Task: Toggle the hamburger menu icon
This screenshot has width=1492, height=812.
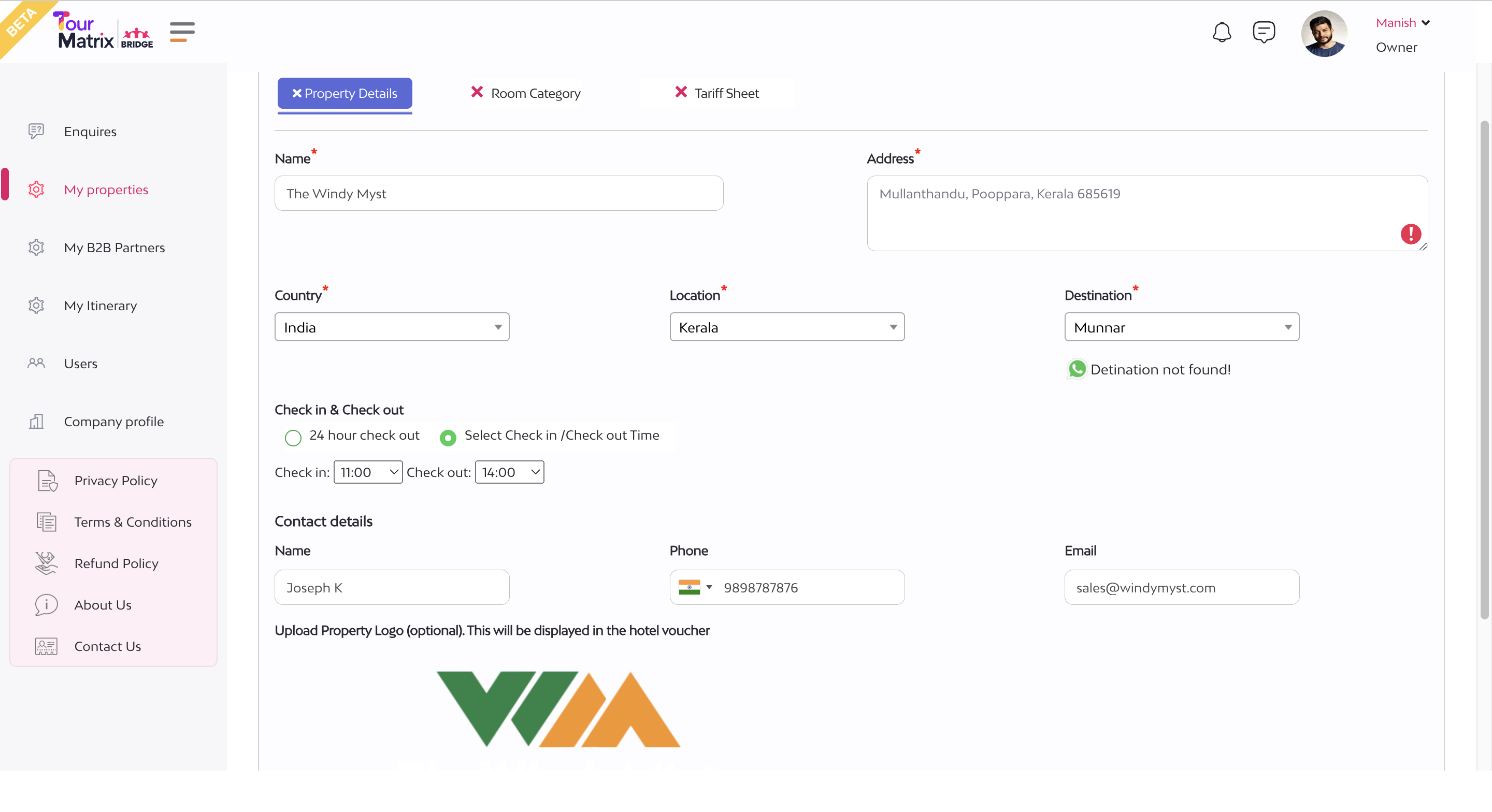Action: [182, 32]
